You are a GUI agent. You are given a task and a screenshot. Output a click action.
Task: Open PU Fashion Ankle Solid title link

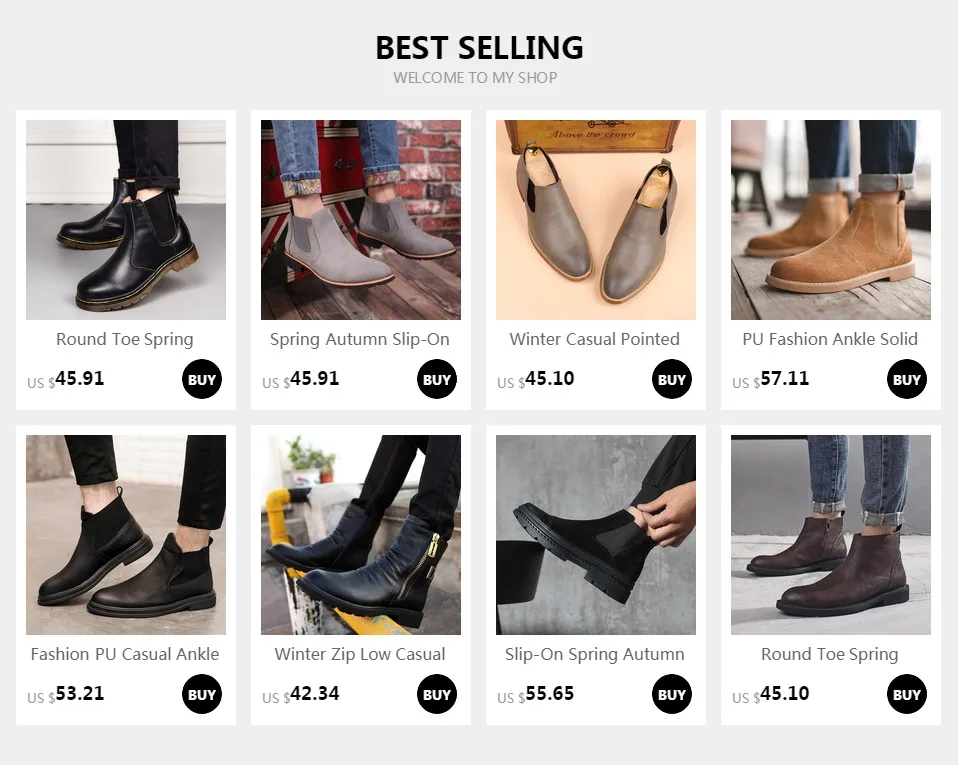pos(830,339)
